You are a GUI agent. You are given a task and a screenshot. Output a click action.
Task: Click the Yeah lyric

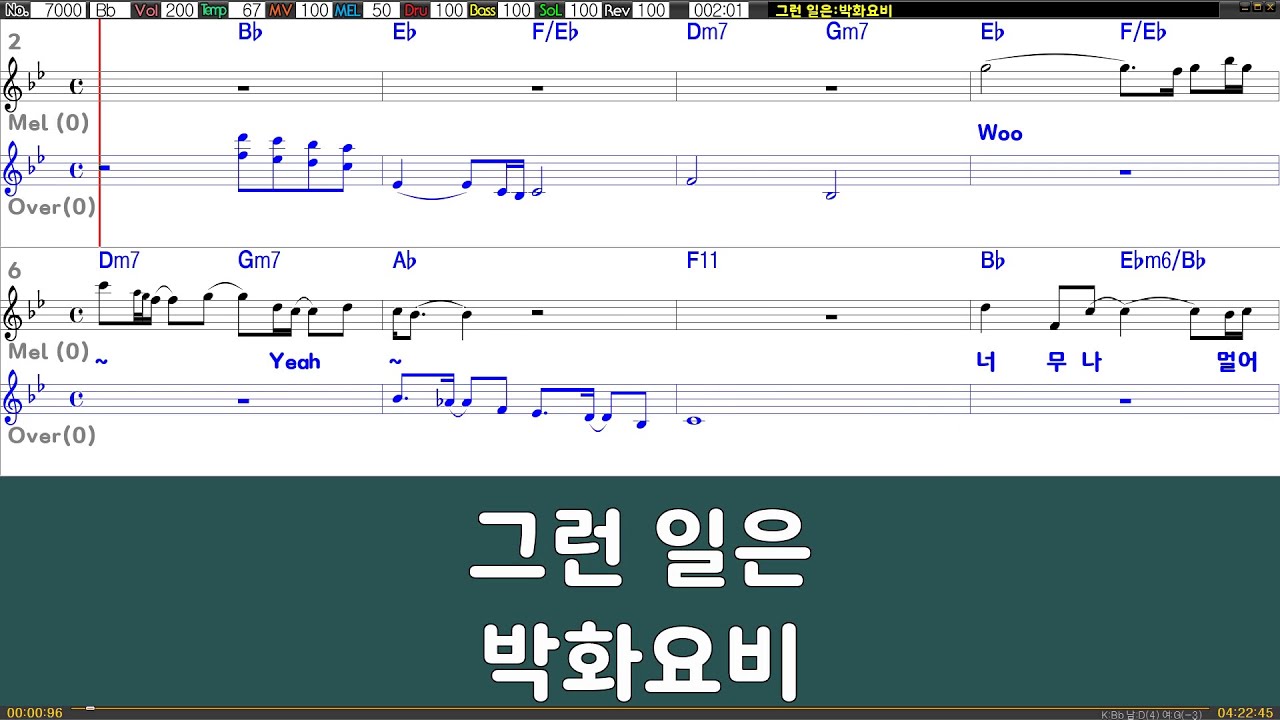tap(295, 361)
